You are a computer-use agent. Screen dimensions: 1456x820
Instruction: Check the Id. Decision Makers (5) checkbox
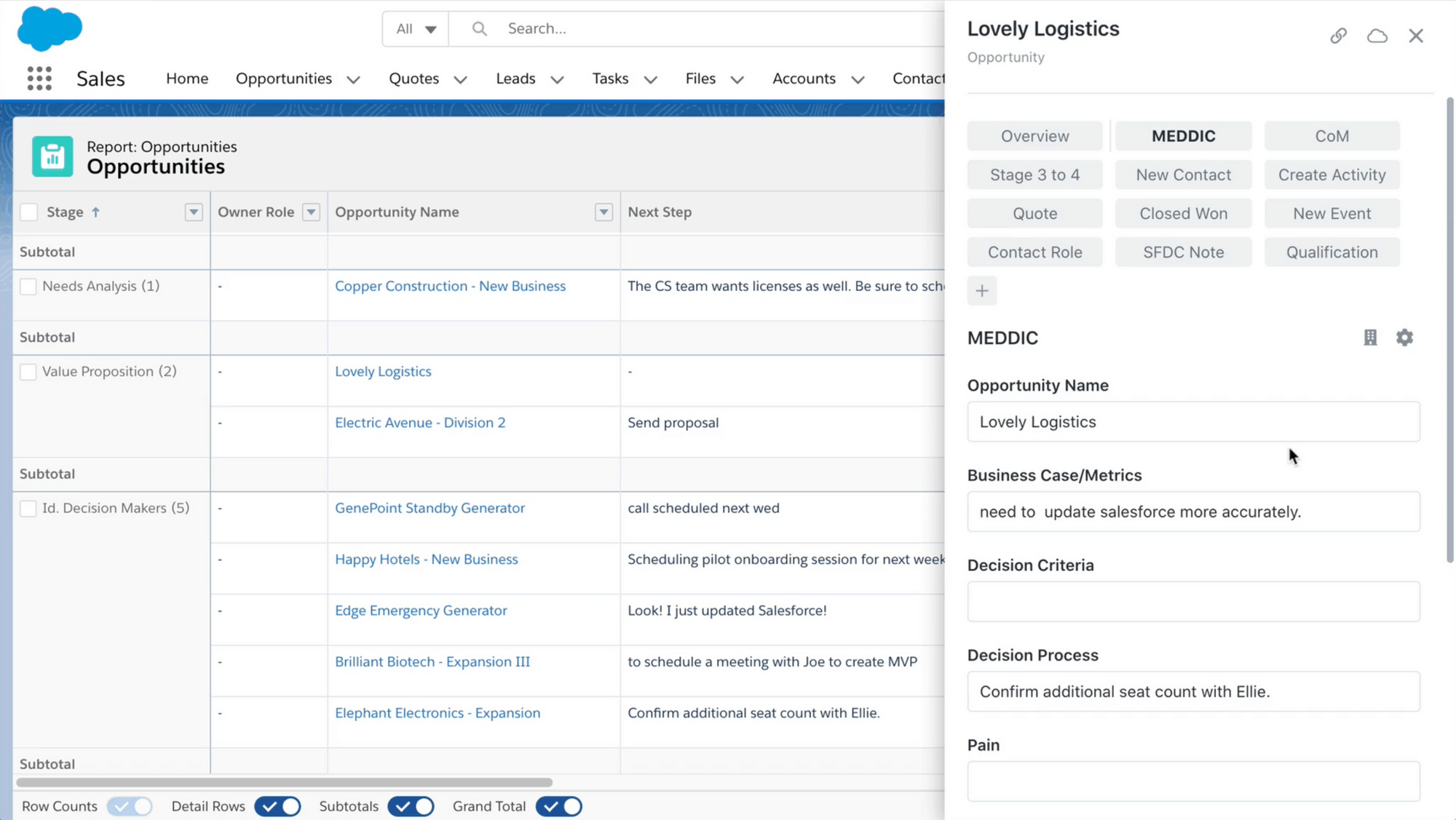[28, 509]
